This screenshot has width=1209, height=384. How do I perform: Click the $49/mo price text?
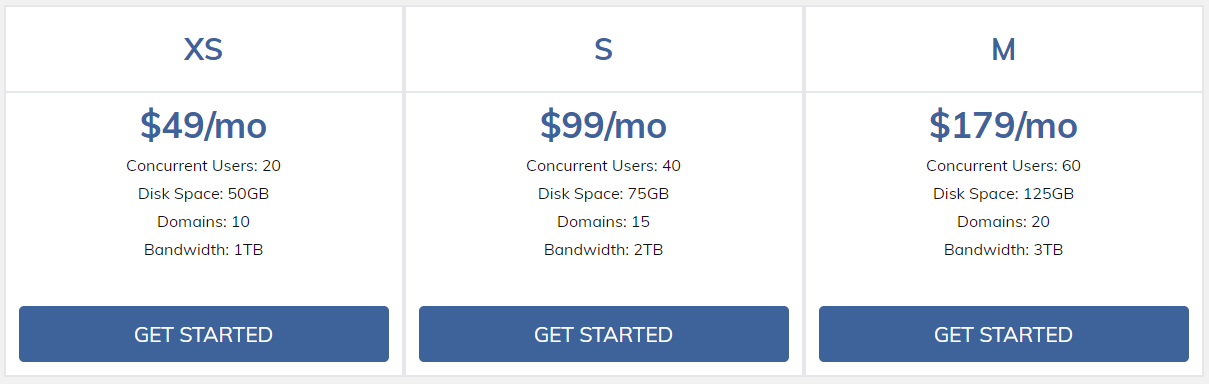203,125
